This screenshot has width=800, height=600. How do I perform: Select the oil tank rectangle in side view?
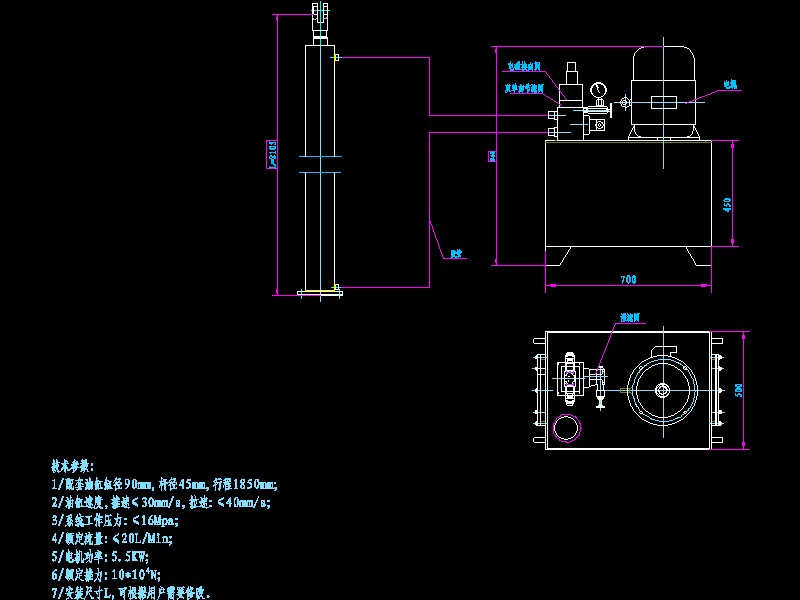pyautogui.click(x=628, y=193)
